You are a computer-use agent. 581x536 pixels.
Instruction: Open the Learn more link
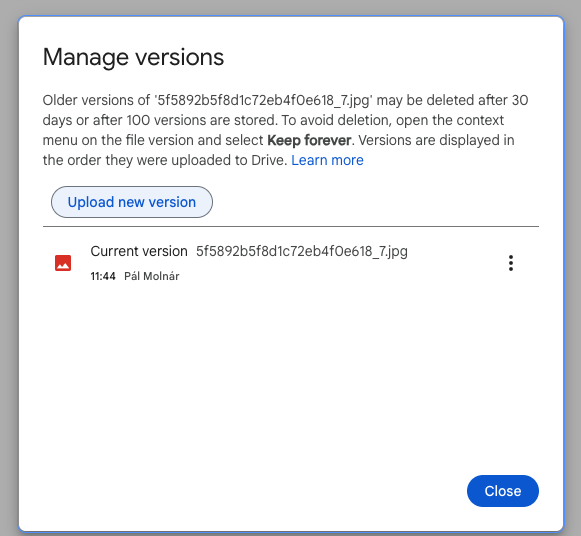tap(327, 160)
